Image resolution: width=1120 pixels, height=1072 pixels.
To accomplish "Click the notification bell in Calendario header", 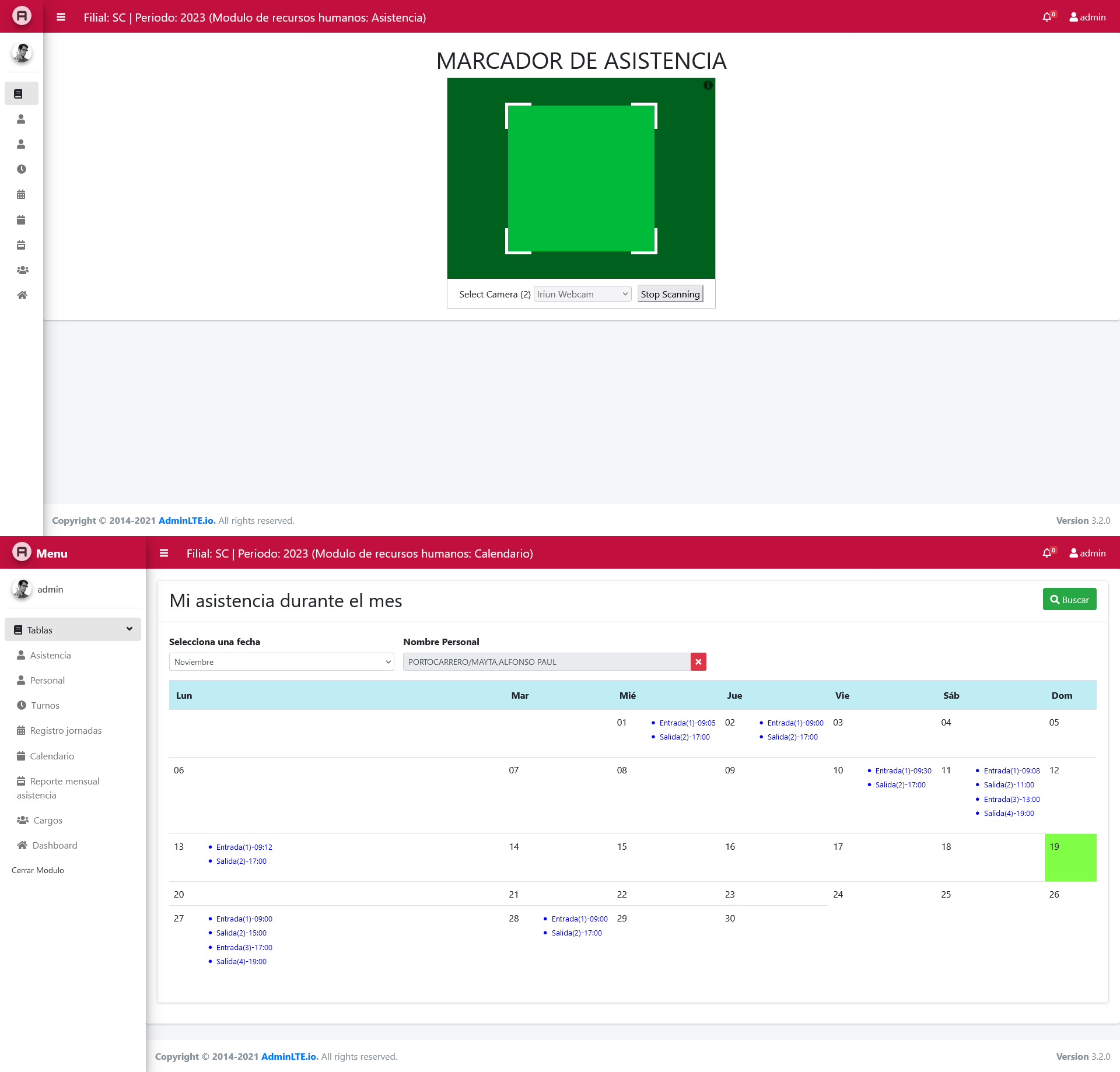I will 1048,553.
